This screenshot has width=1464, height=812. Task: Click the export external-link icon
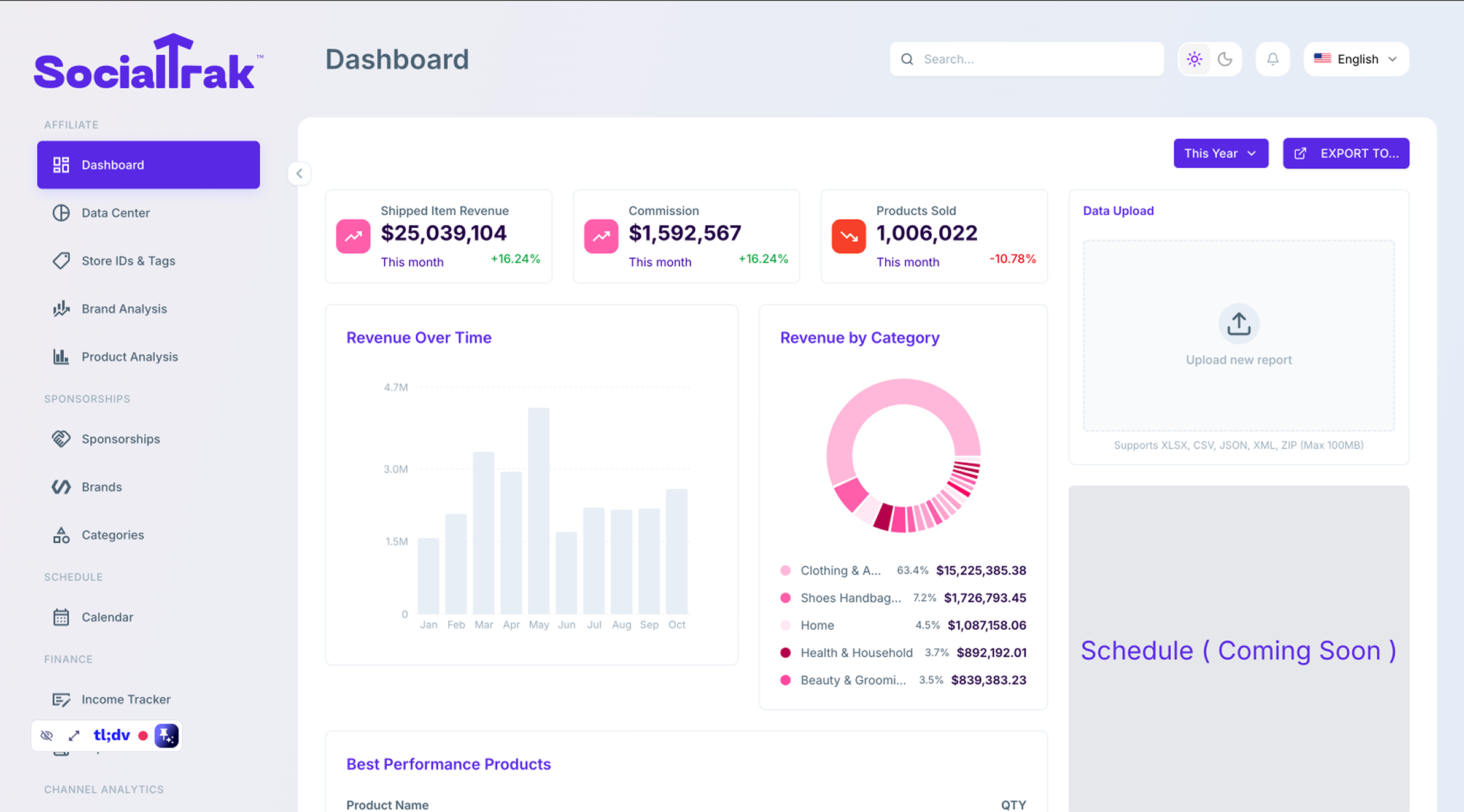tap(1300, 153)
